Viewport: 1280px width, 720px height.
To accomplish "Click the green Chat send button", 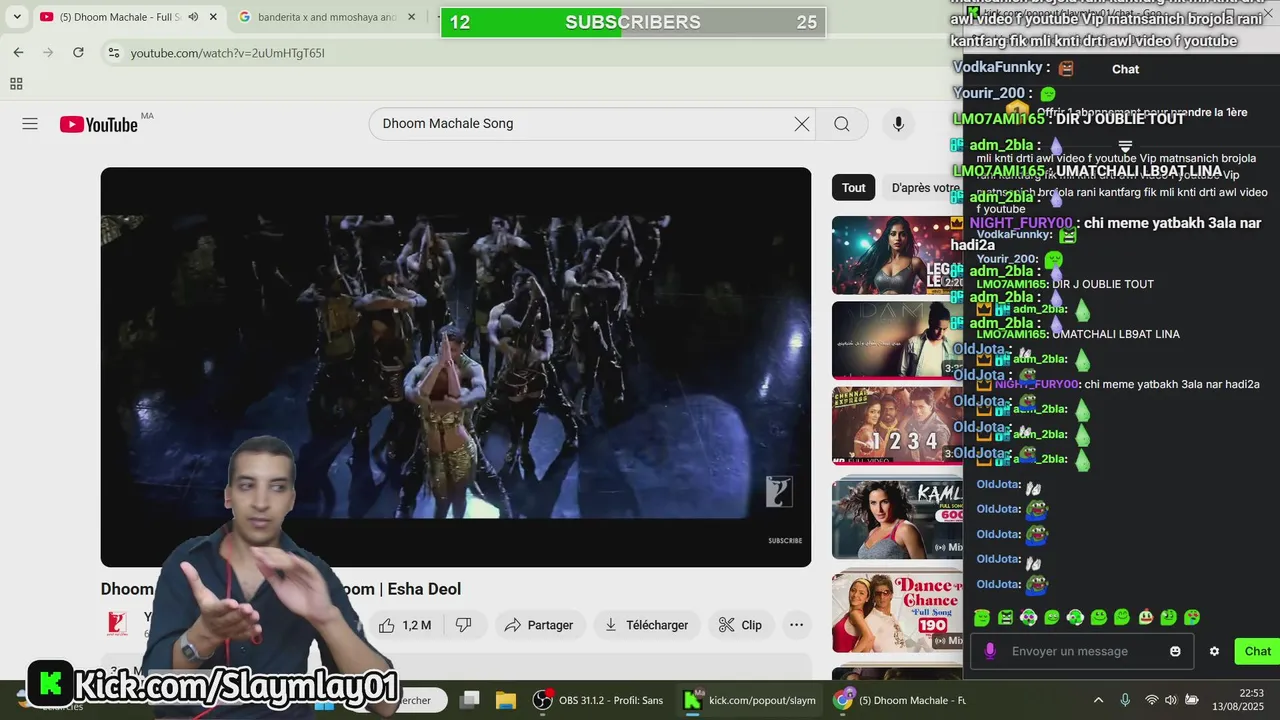I will [x=1257, y=651].
